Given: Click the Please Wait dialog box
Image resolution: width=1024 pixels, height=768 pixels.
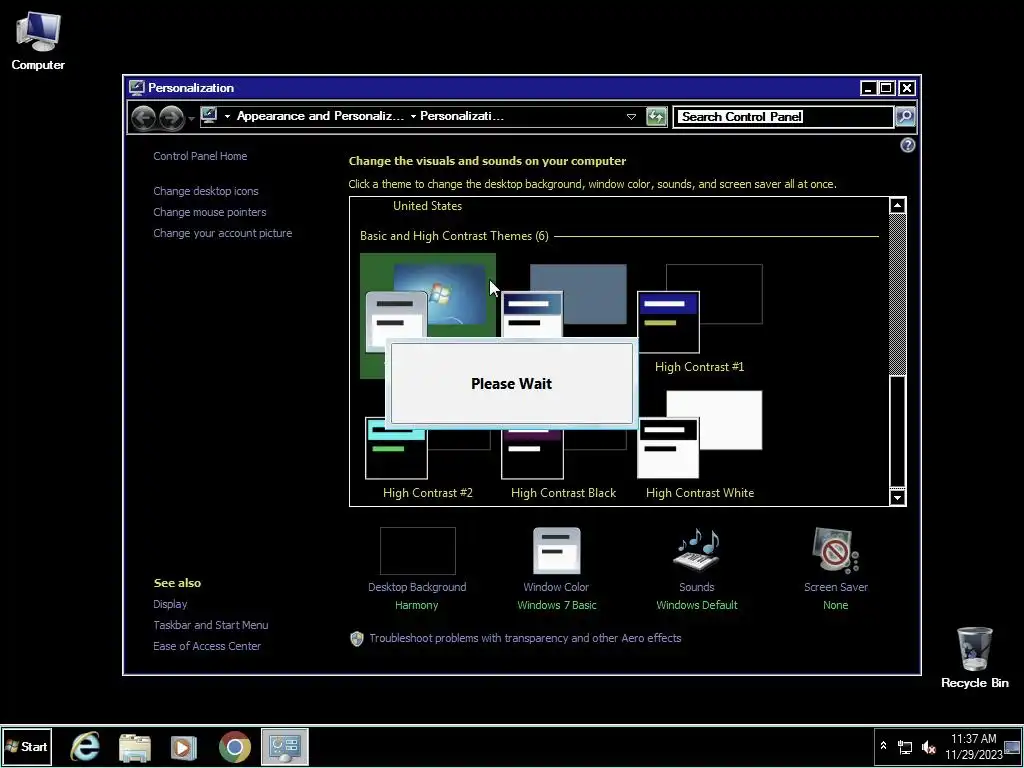Looking at the screenshot, I should (511, 383).
